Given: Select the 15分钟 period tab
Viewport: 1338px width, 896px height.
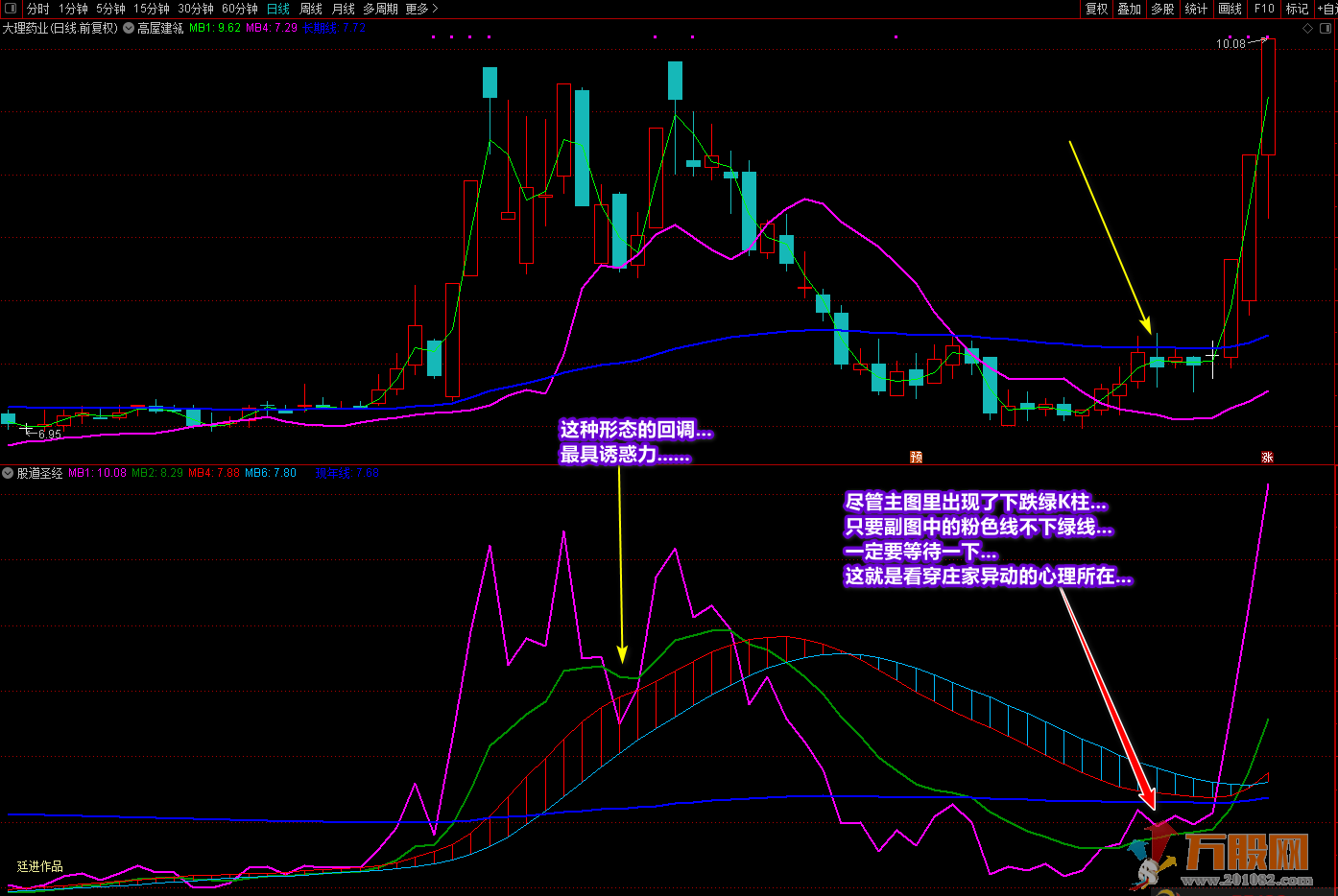Looking at the screenshot, I should [152, 9].
